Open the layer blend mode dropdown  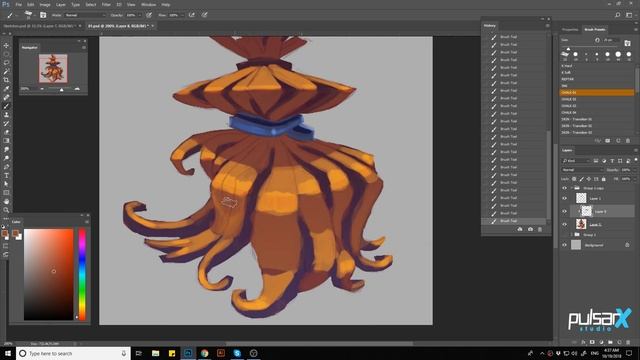click(x=582, y=170)
